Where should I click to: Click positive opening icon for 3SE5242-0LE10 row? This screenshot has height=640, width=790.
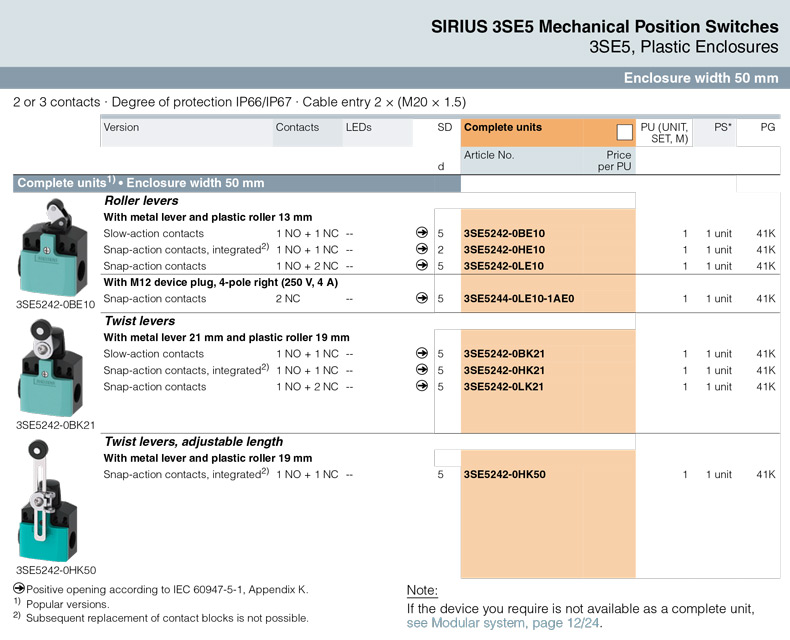(x=422, y=266)
